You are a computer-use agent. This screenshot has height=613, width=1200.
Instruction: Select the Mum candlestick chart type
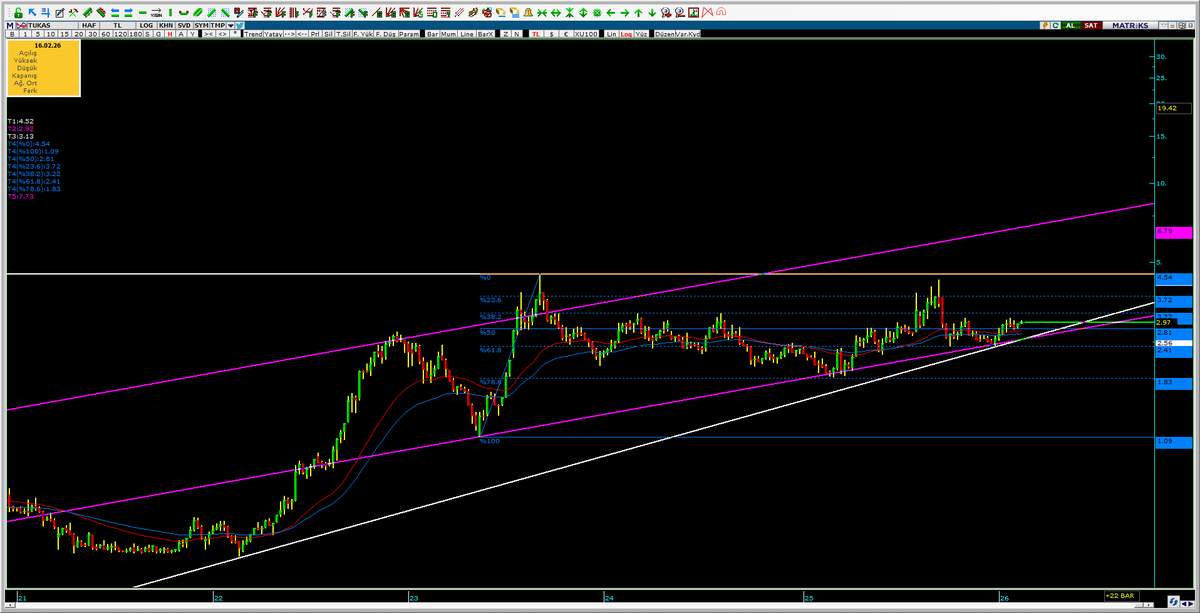click(449, 34)
